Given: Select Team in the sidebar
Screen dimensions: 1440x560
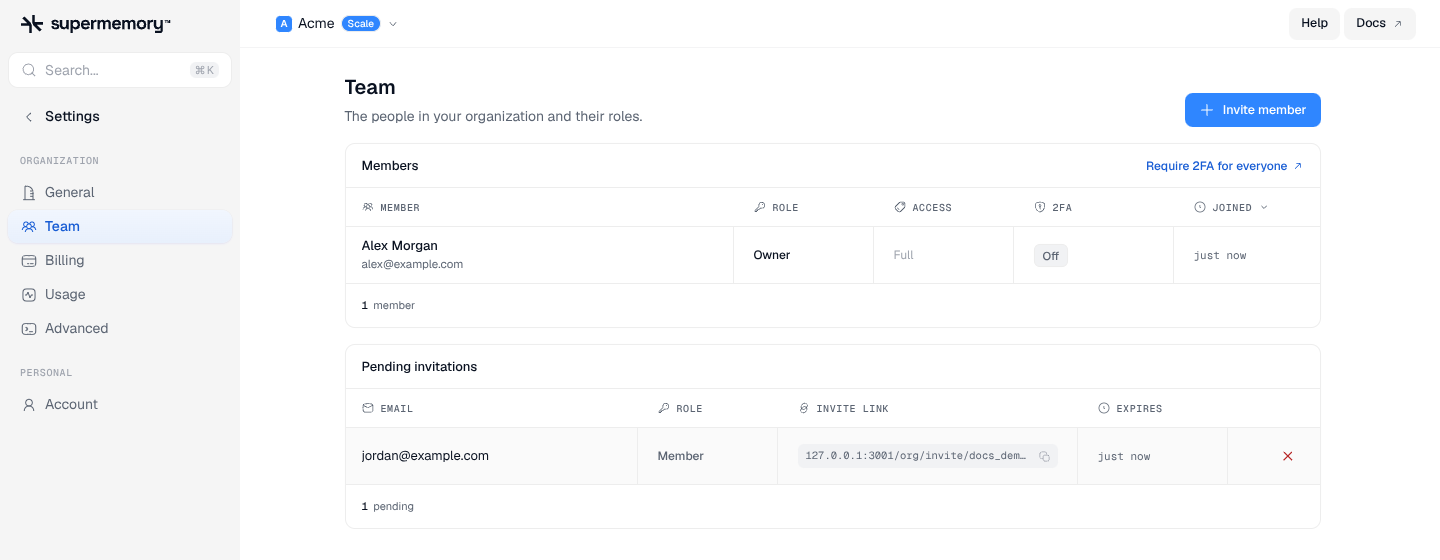Looking at the screenshot, I should pos(120,226).
